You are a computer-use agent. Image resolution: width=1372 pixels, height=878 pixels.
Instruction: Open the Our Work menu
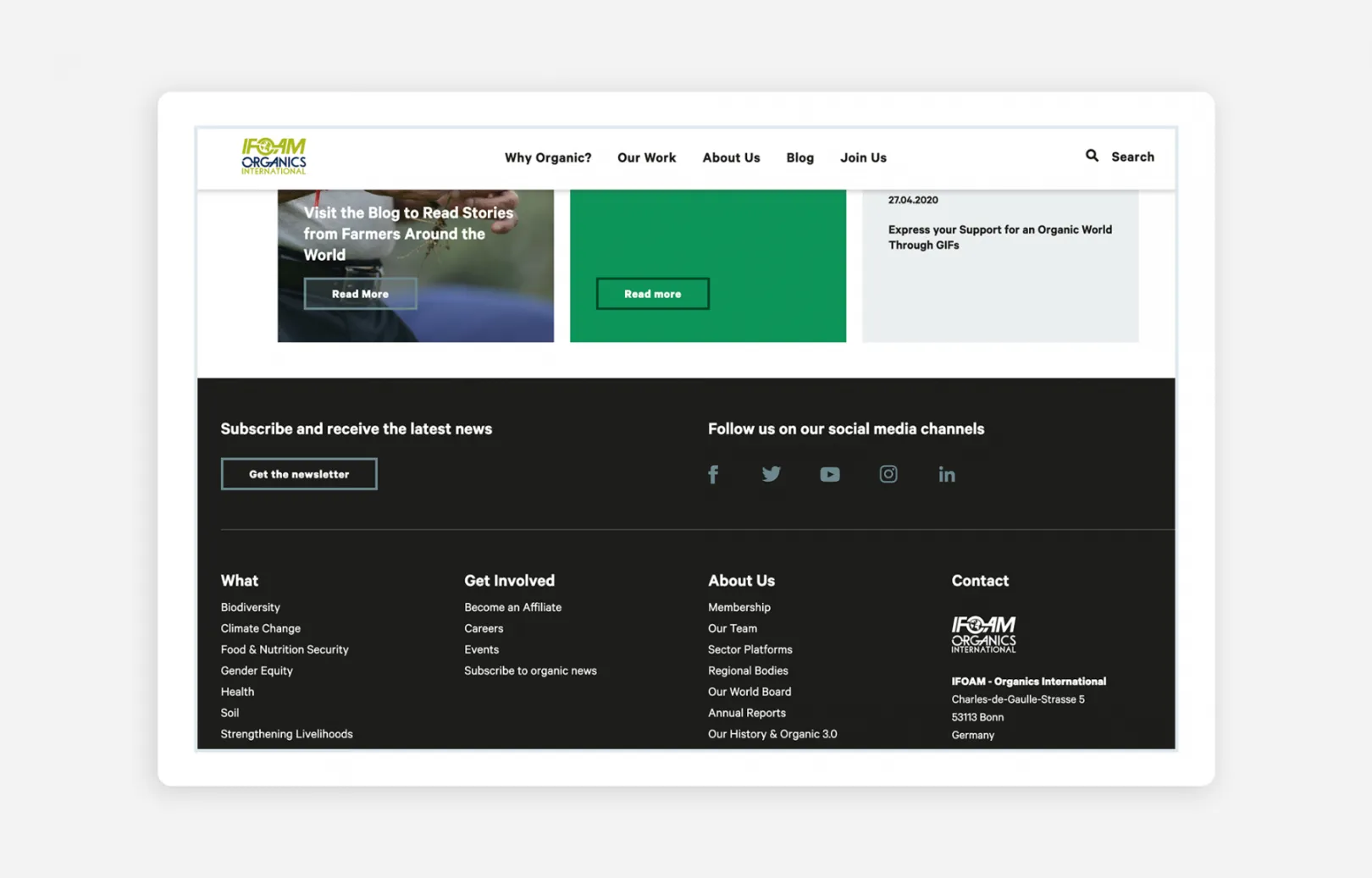pos(646,157)
